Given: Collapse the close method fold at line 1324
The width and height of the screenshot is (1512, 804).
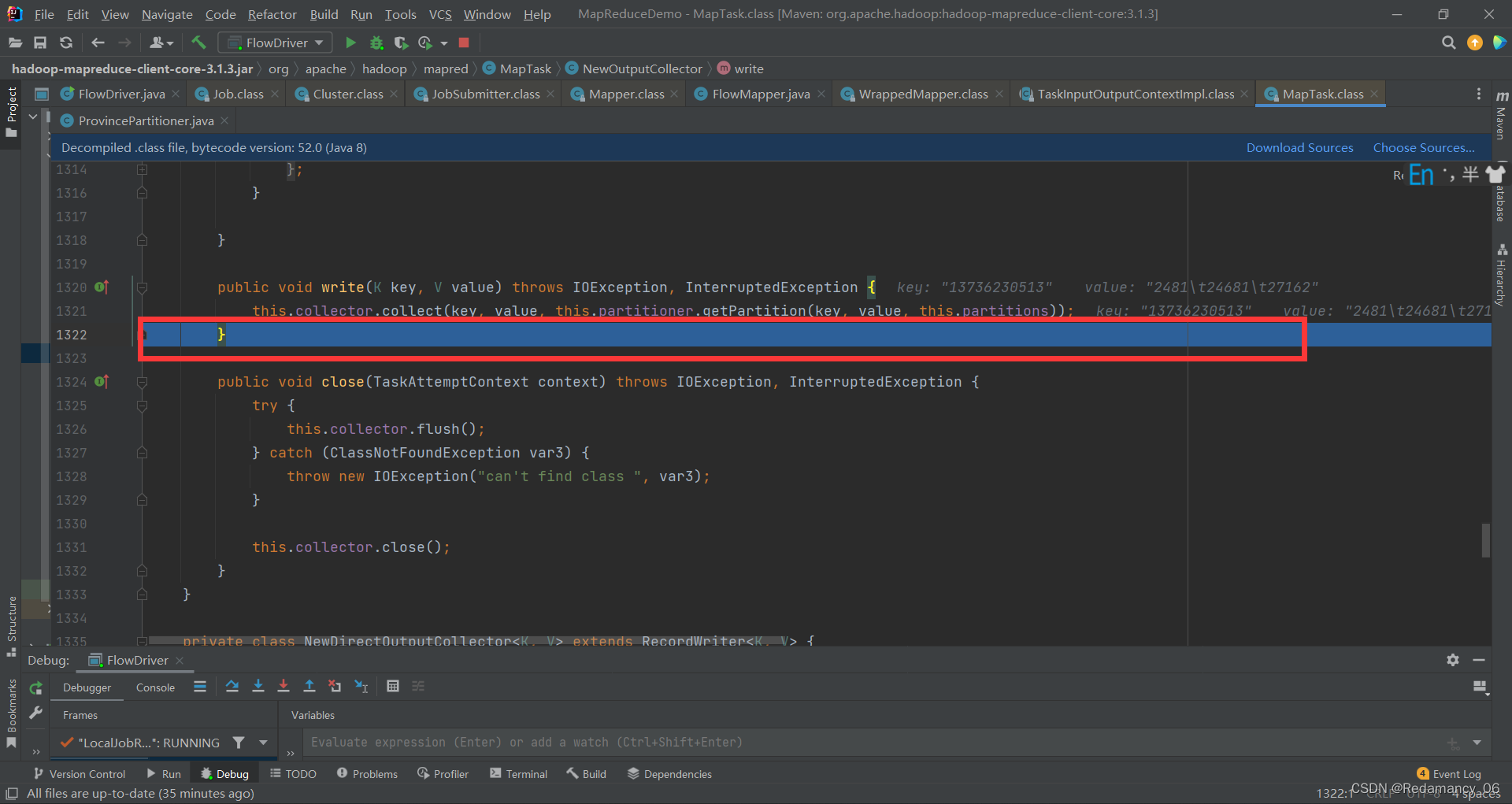Looking at the screenshot, I should point(142,382).
